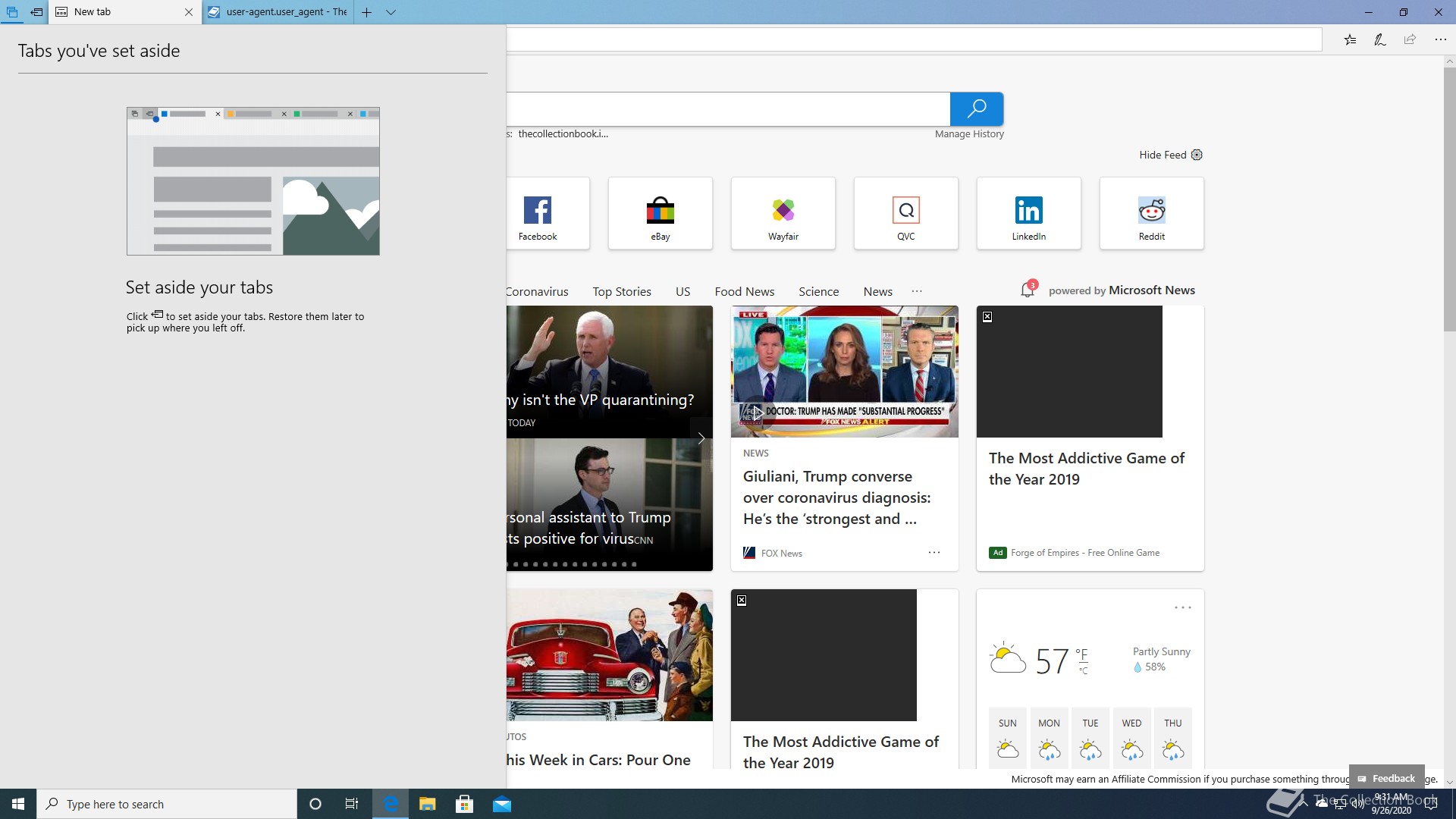Show tab previews chevron
1456x819 pixels.
(x=391, y=12)
